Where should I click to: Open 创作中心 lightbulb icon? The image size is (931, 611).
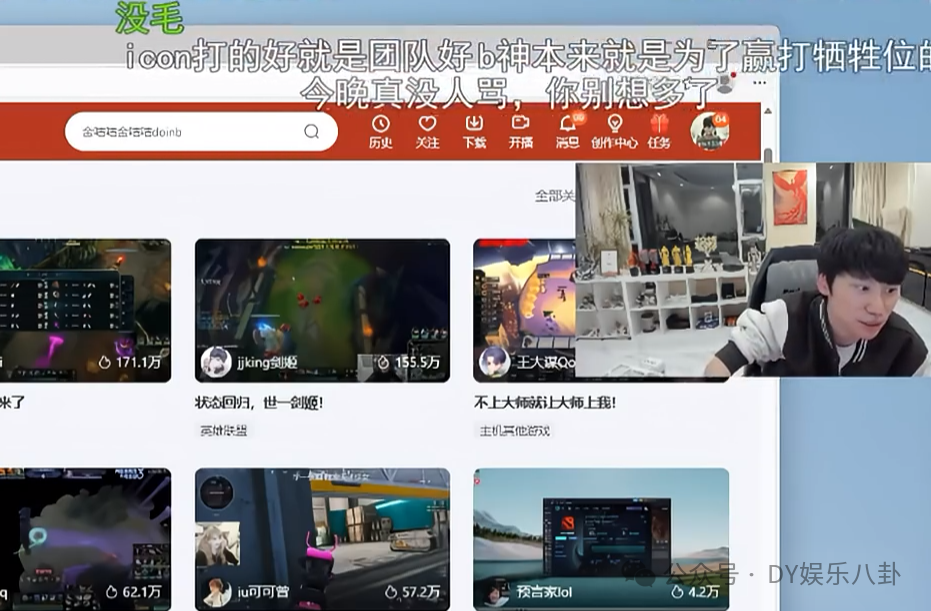[614, 131]
